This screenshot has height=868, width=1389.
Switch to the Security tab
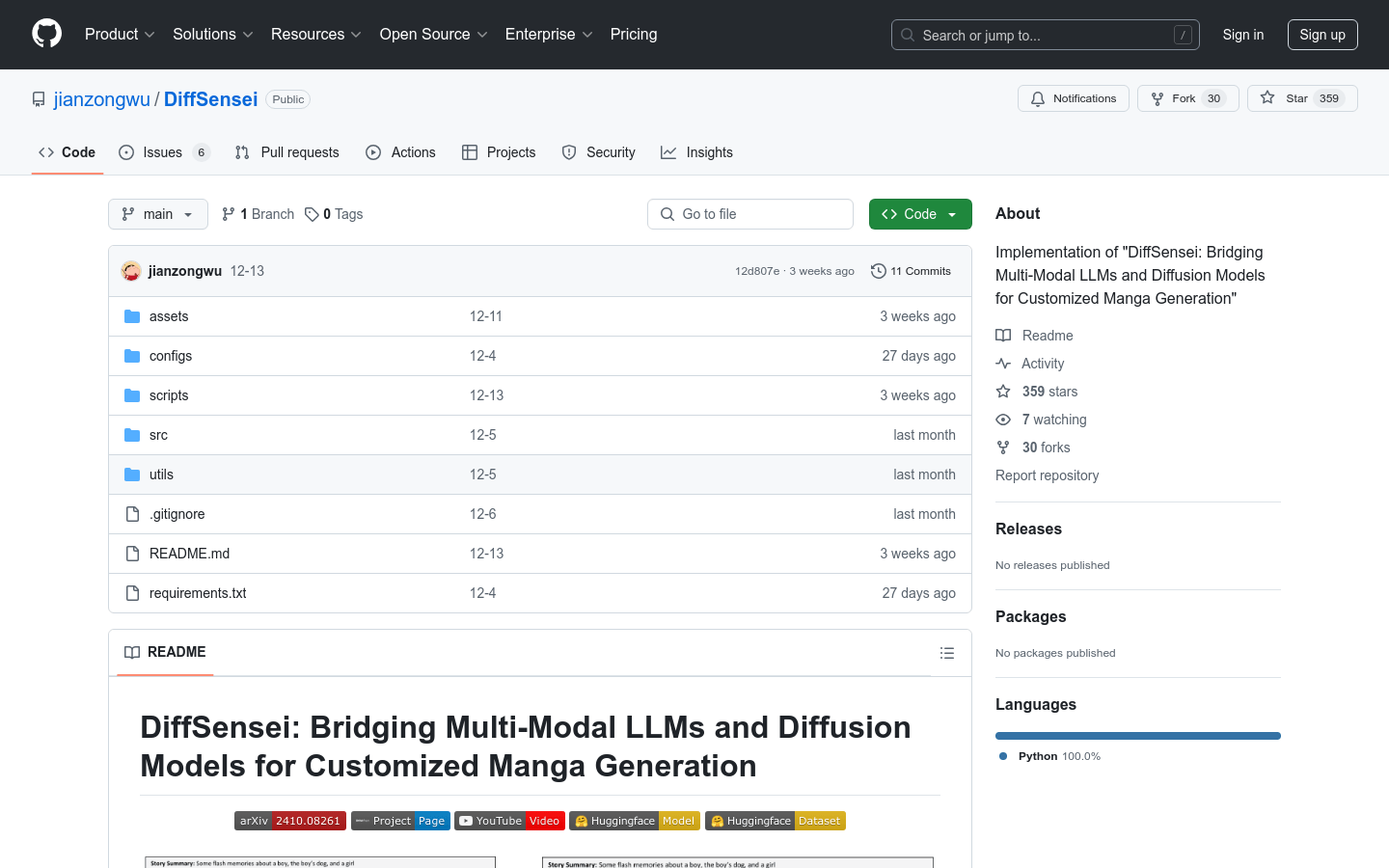click(598, 152)
